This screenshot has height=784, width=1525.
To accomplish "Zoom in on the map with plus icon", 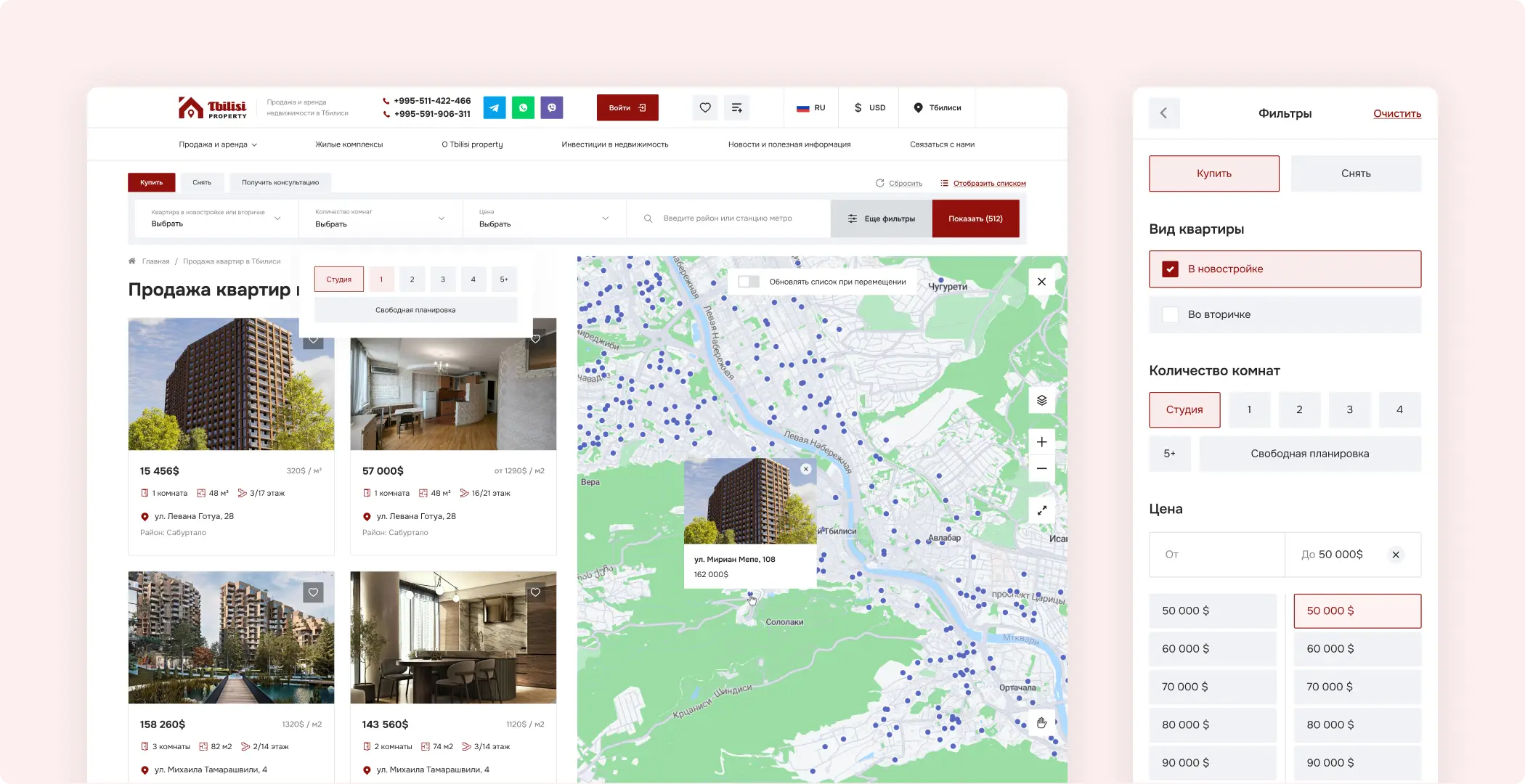I will click(1041, 441).
